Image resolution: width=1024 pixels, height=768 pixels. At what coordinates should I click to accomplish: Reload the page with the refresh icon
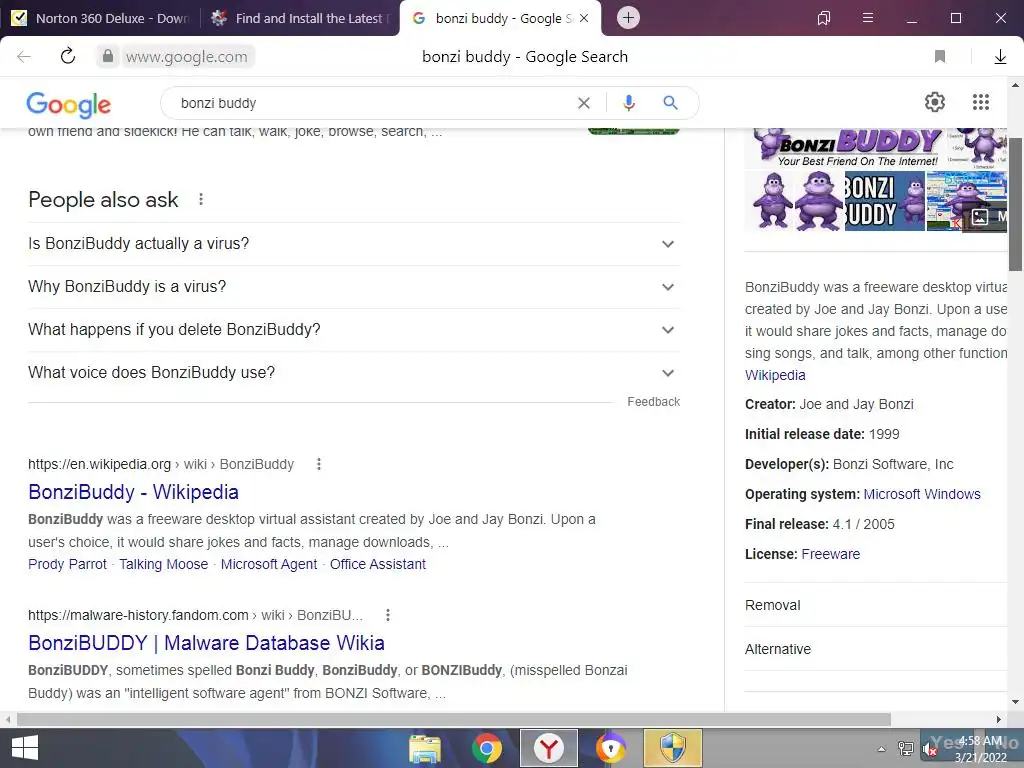[x=68, y=56]
